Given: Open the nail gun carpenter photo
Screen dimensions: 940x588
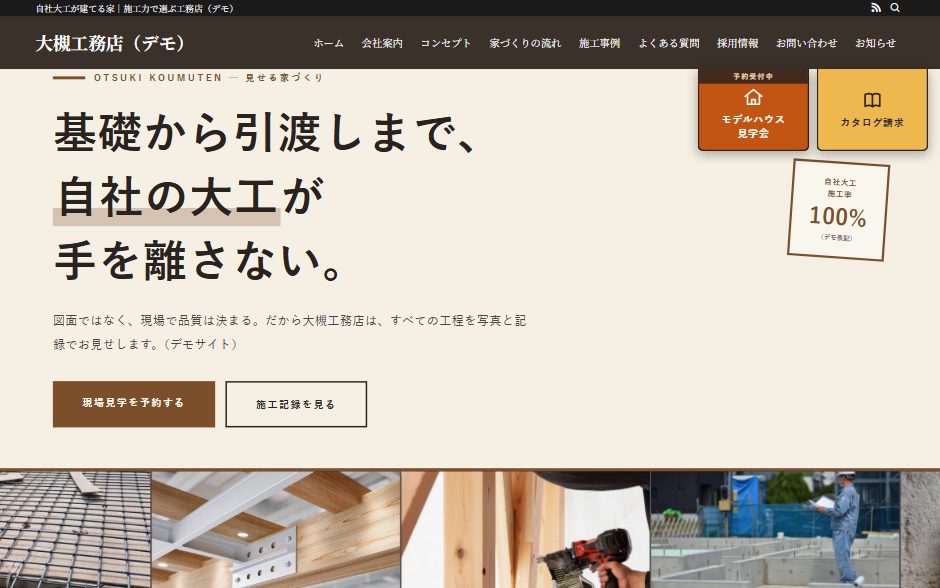Looking at the screenshot, I should point(526,530).
